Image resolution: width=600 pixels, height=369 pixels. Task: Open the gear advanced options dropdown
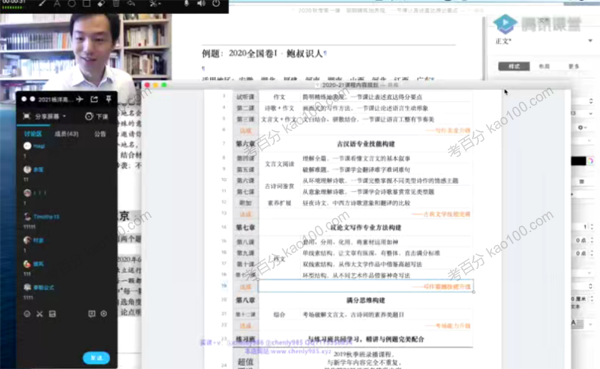click(x=582, y=127)
